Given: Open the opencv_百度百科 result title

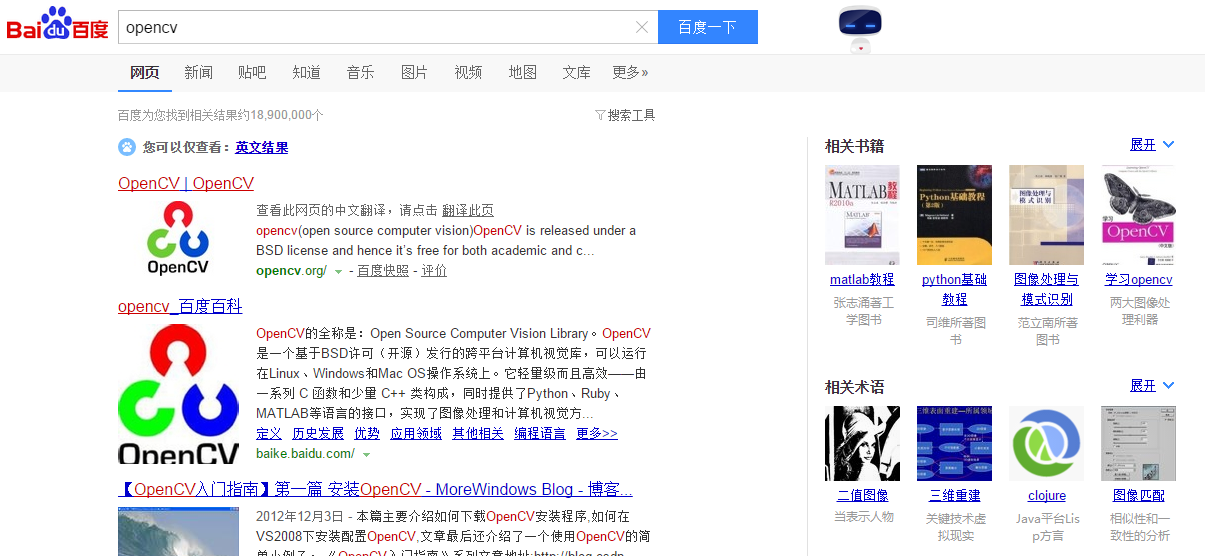Looking at the screenshot, I should coord(180,307).
